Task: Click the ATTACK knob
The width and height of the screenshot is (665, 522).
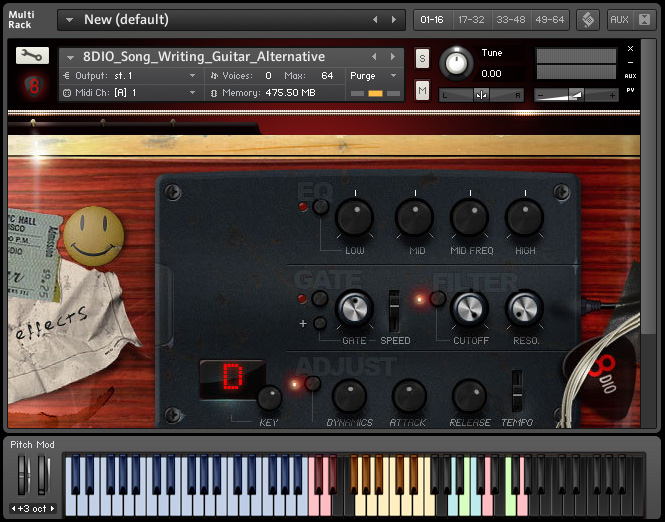Action: pos(409,396)
